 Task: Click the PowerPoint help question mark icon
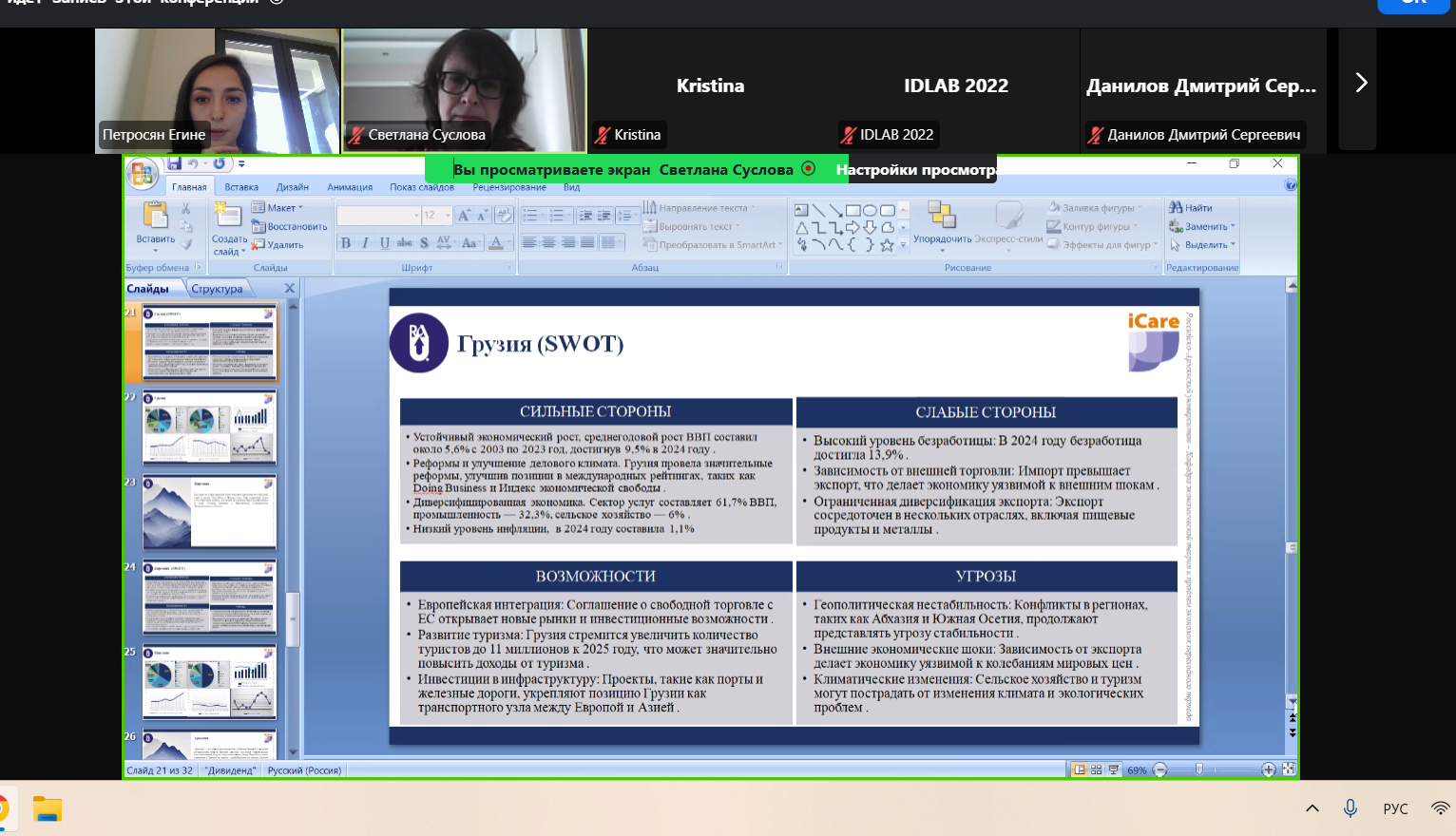click(x=1290, y=185)
